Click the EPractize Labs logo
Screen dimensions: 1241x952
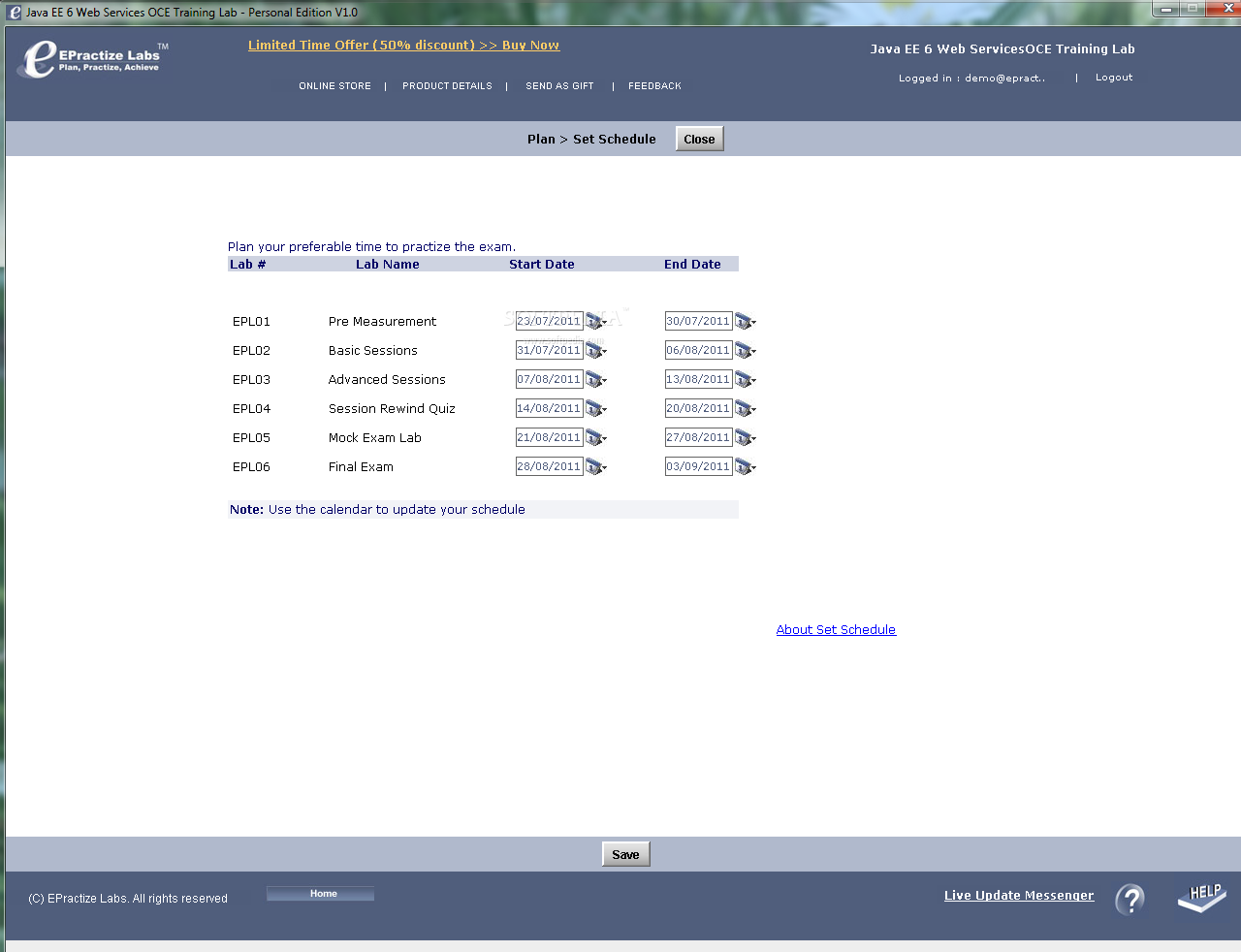(92, 59)
